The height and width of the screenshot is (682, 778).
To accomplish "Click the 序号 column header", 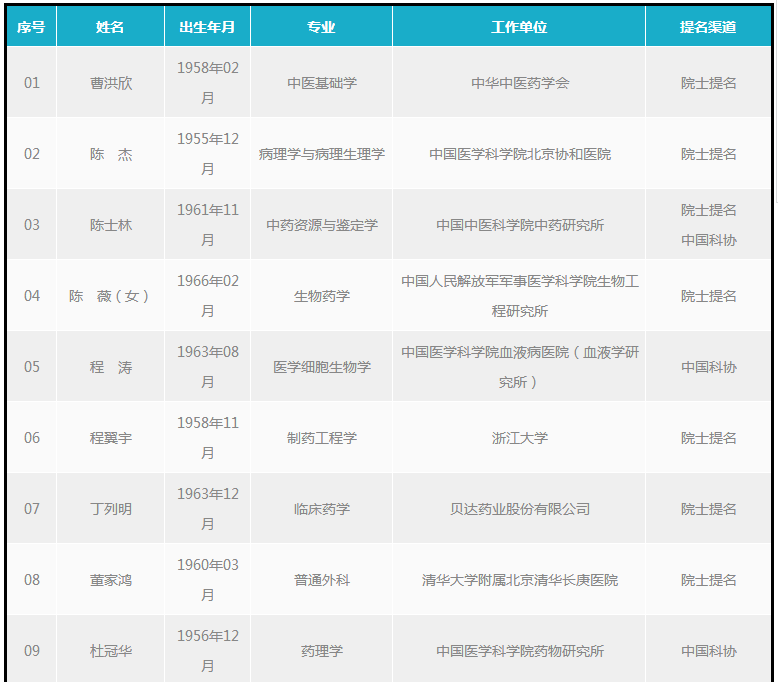I will [31, 27].
